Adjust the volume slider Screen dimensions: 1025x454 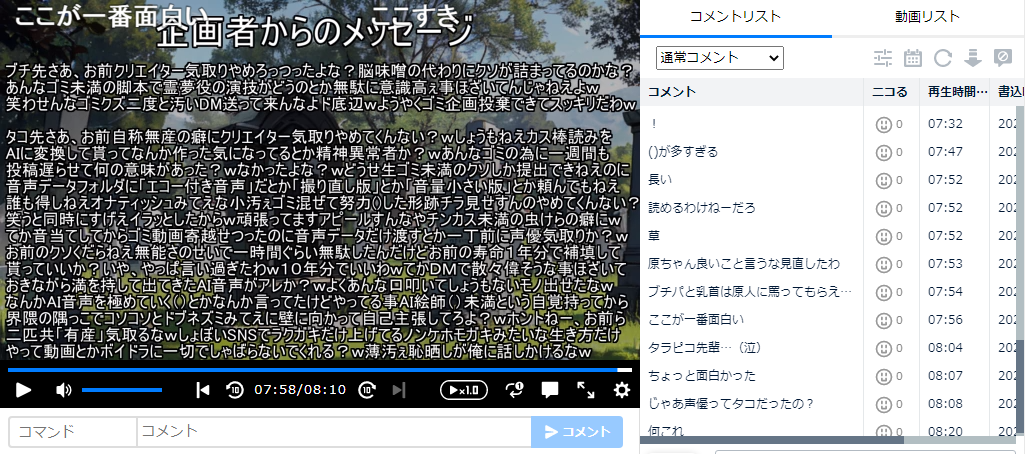[122, 390]
